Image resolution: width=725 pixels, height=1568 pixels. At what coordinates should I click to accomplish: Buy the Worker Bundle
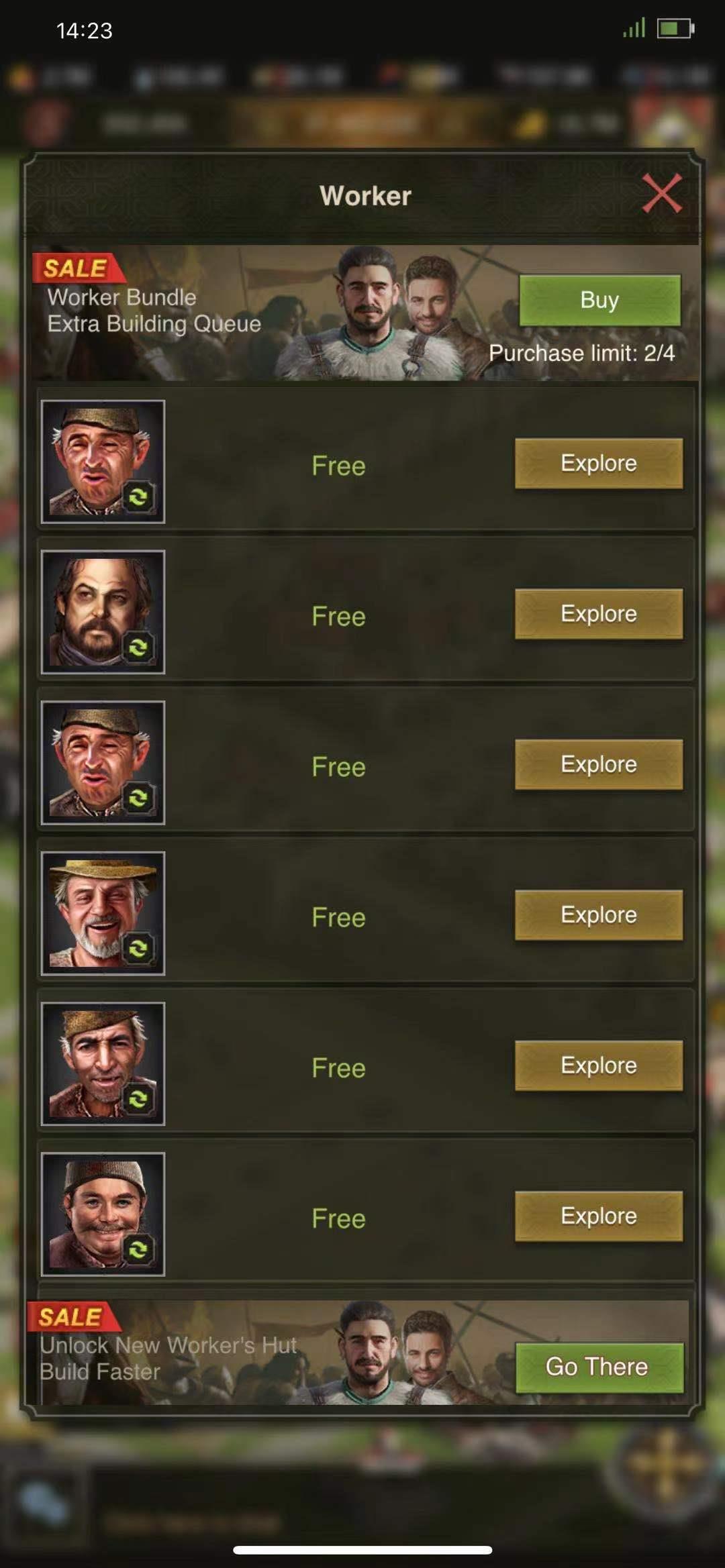click(599, 300)
